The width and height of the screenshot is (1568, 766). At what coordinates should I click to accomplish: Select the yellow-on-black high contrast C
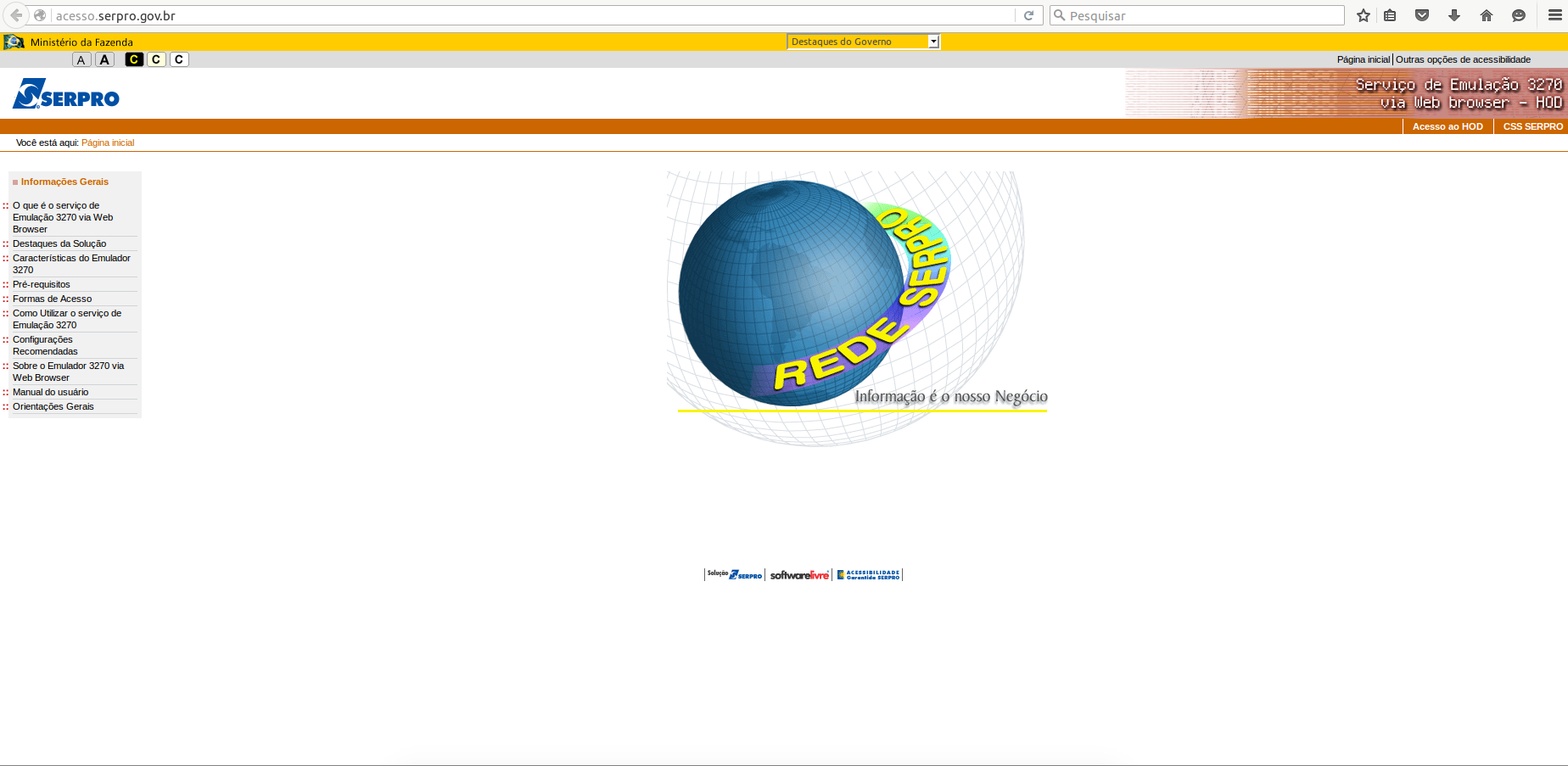134,59
